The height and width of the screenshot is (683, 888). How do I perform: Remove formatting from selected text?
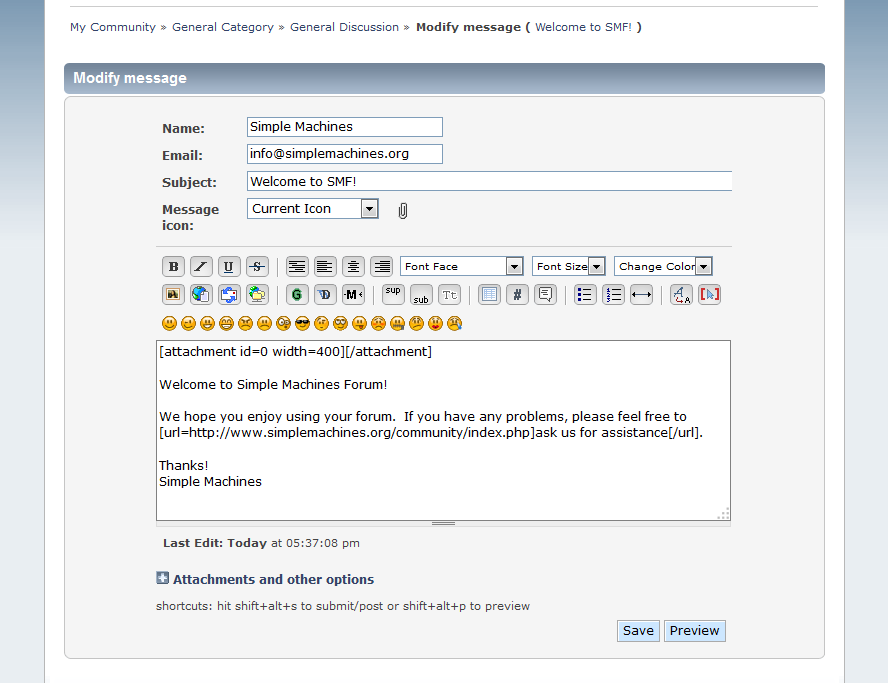pos(681,294)
